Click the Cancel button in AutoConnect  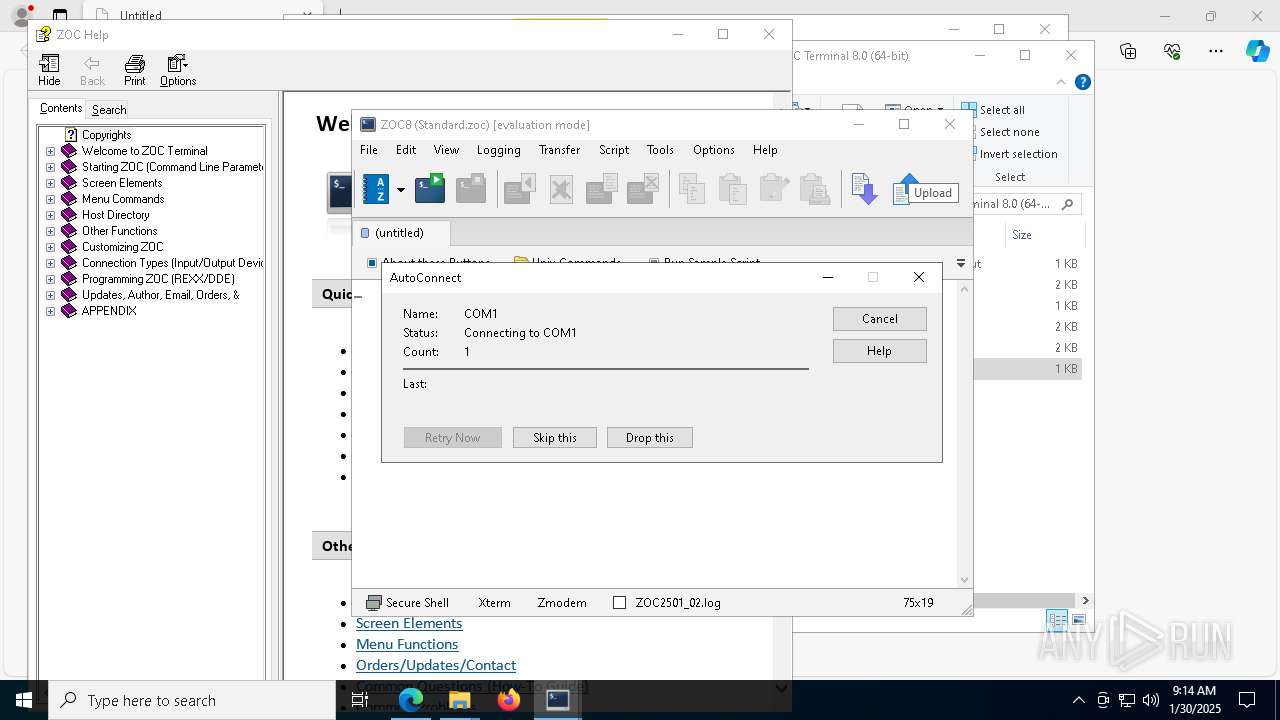[x=880, y=319]
